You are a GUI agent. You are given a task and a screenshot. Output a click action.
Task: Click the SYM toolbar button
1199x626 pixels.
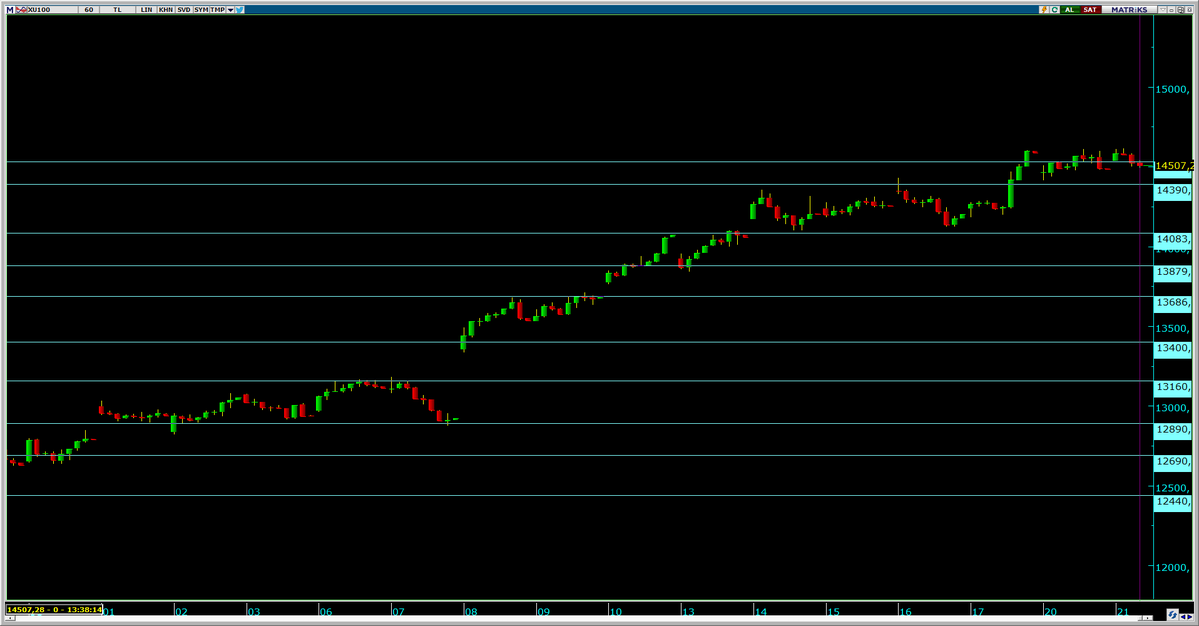coord(201,10)
